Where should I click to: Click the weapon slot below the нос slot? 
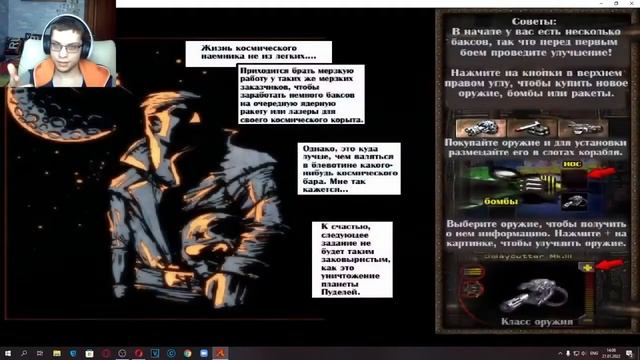point(574,202)
